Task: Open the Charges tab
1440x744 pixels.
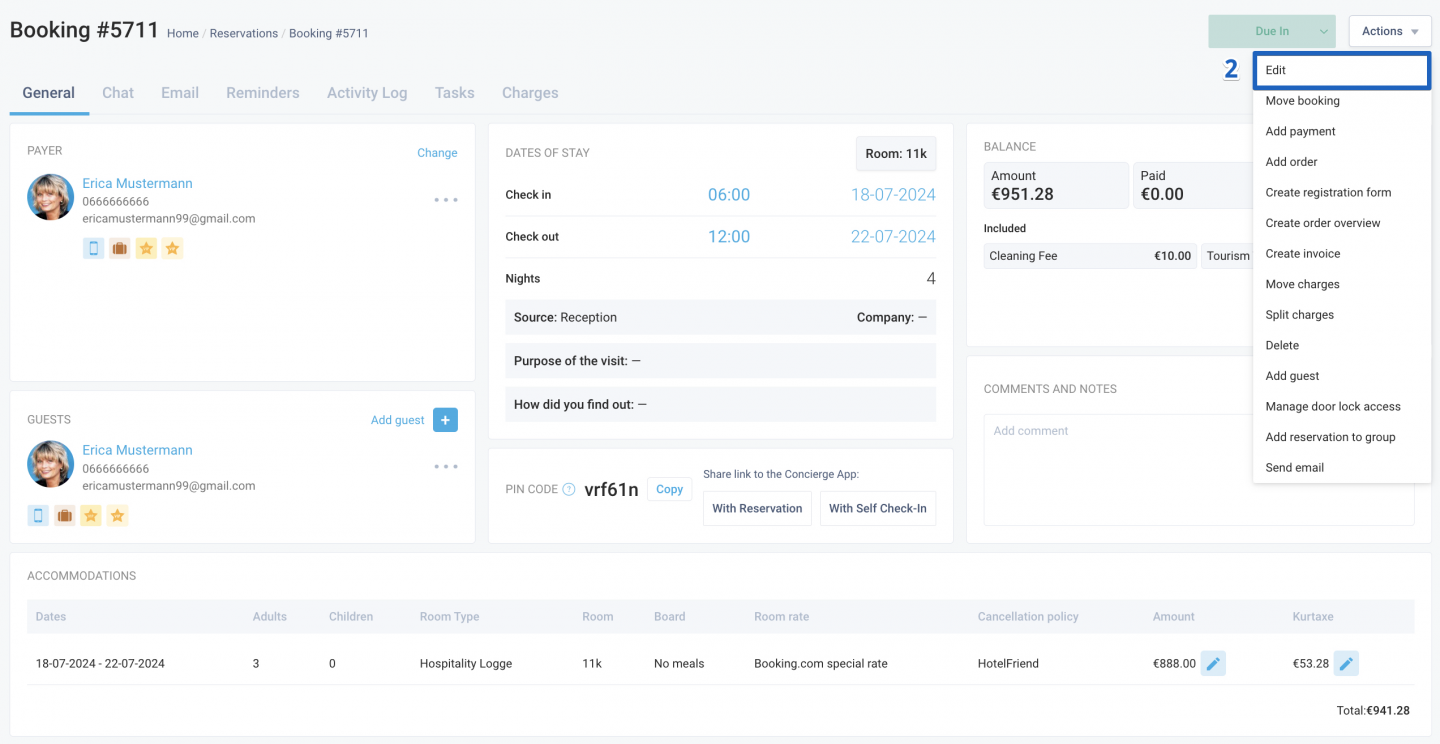Action: pos(530,93)
